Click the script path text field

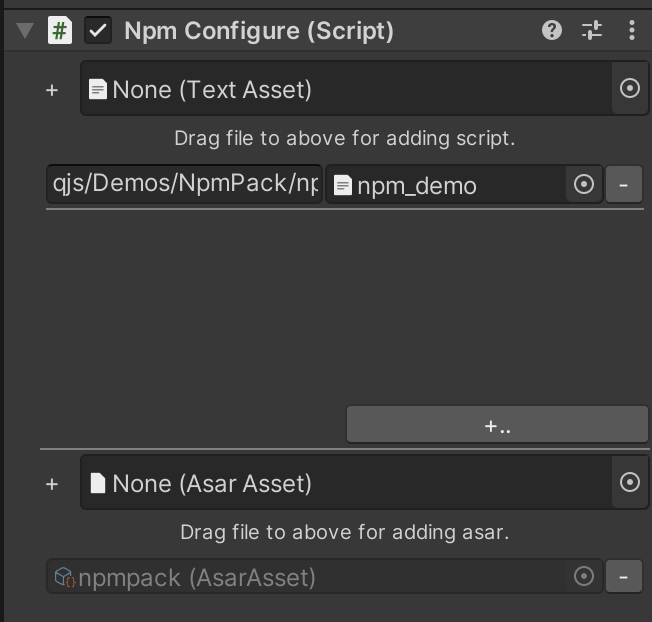click(x=185, y=185)
